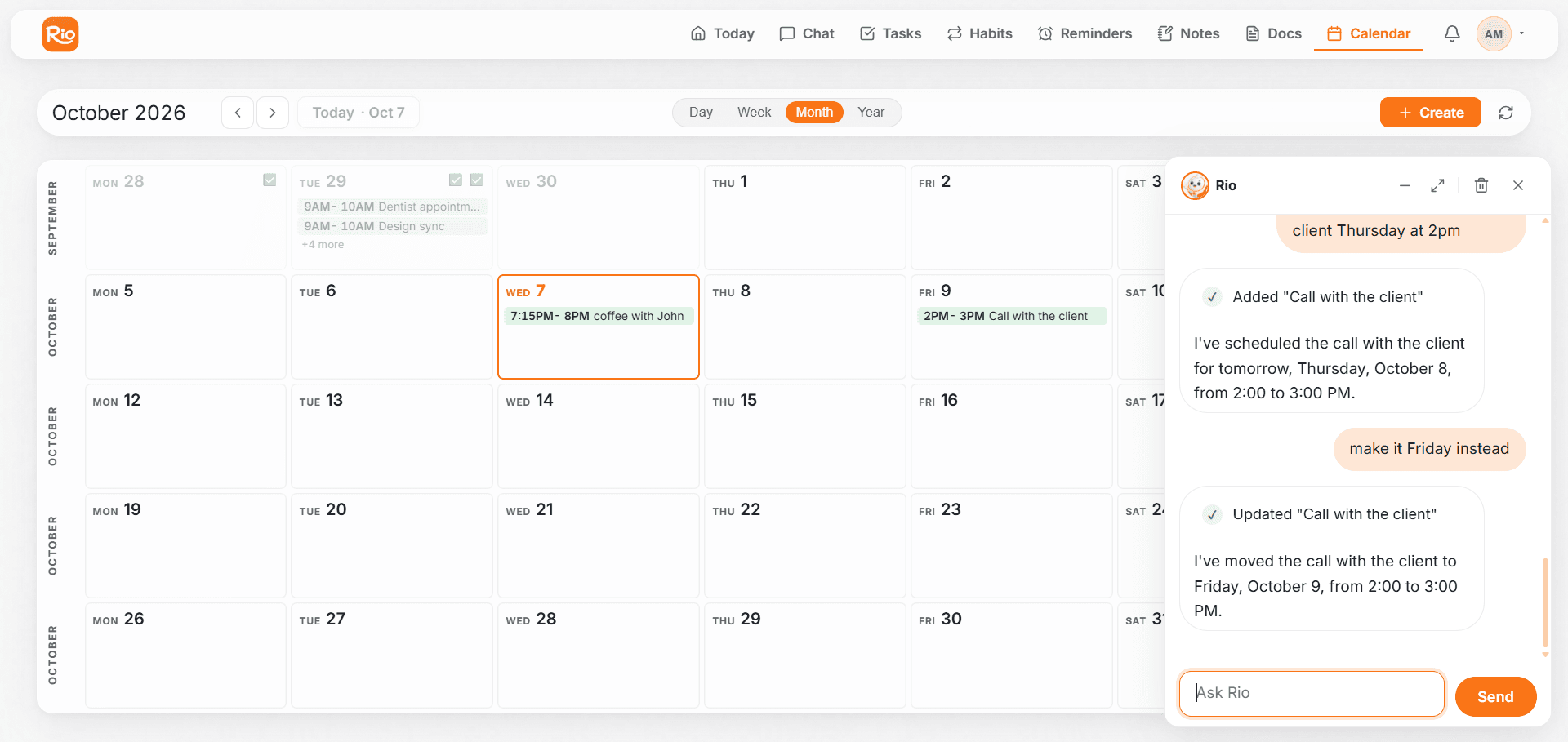1568x742 pixels.
Task: Open the AM user avatar menu
Action: pyautogui.click(x=1494, y=34)
